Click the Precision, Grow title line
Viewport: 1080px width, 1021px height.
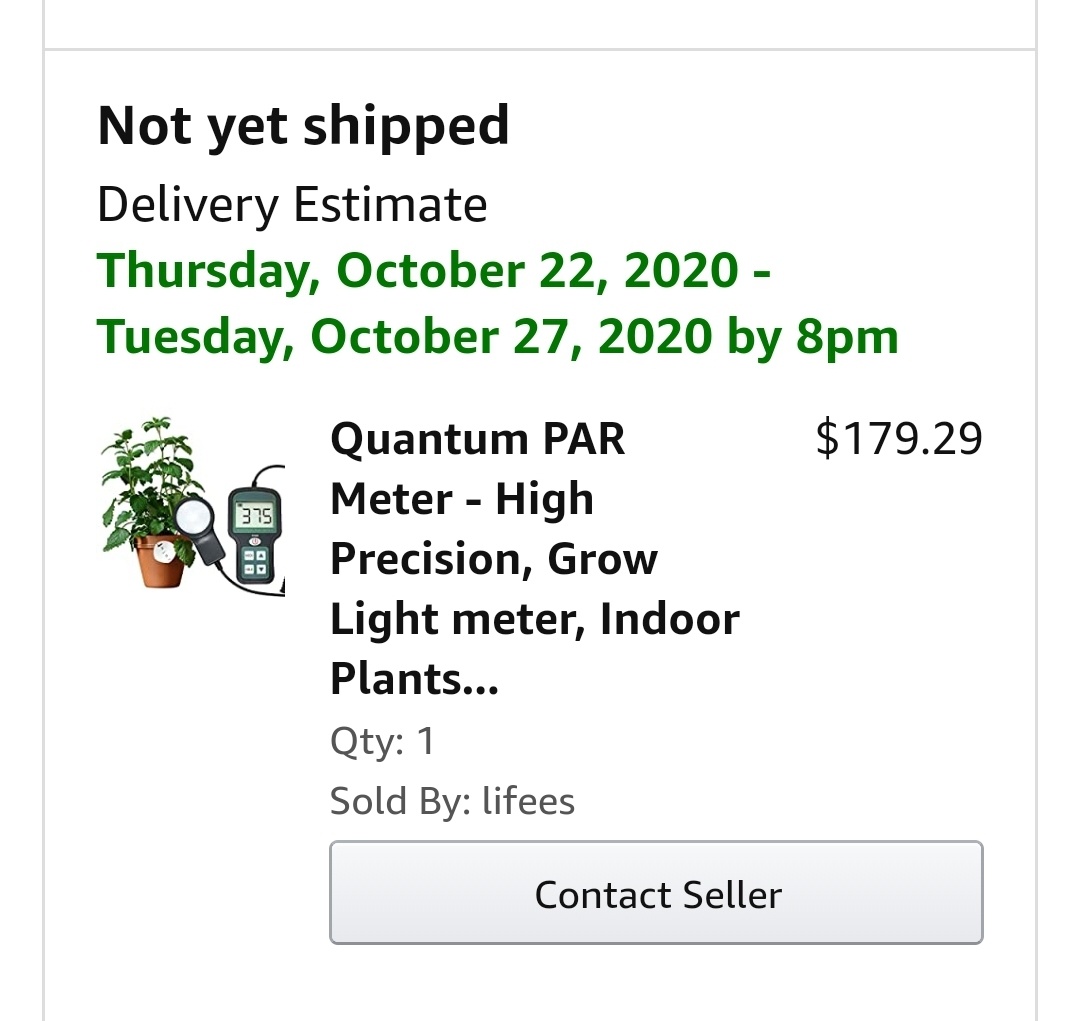(494, 559)
